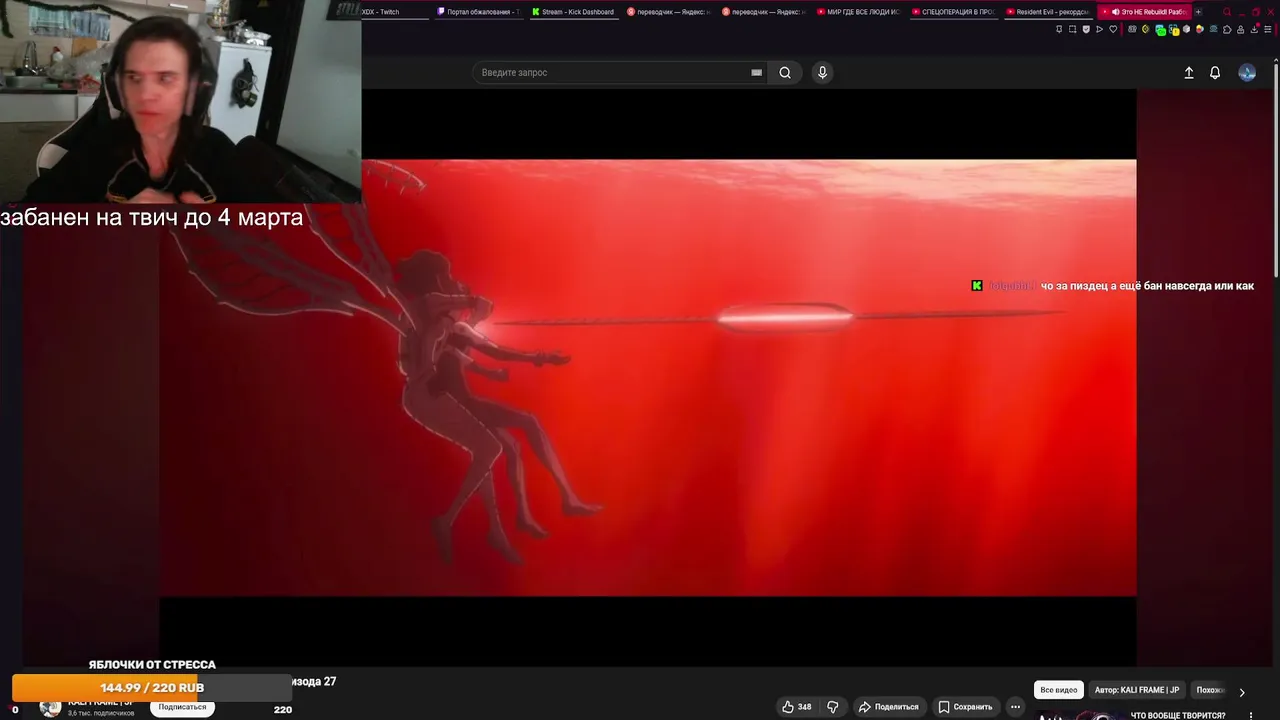1280x720 pixels.
Task: Start voice search with the microphone icon
Action: (x=822, y=72)
